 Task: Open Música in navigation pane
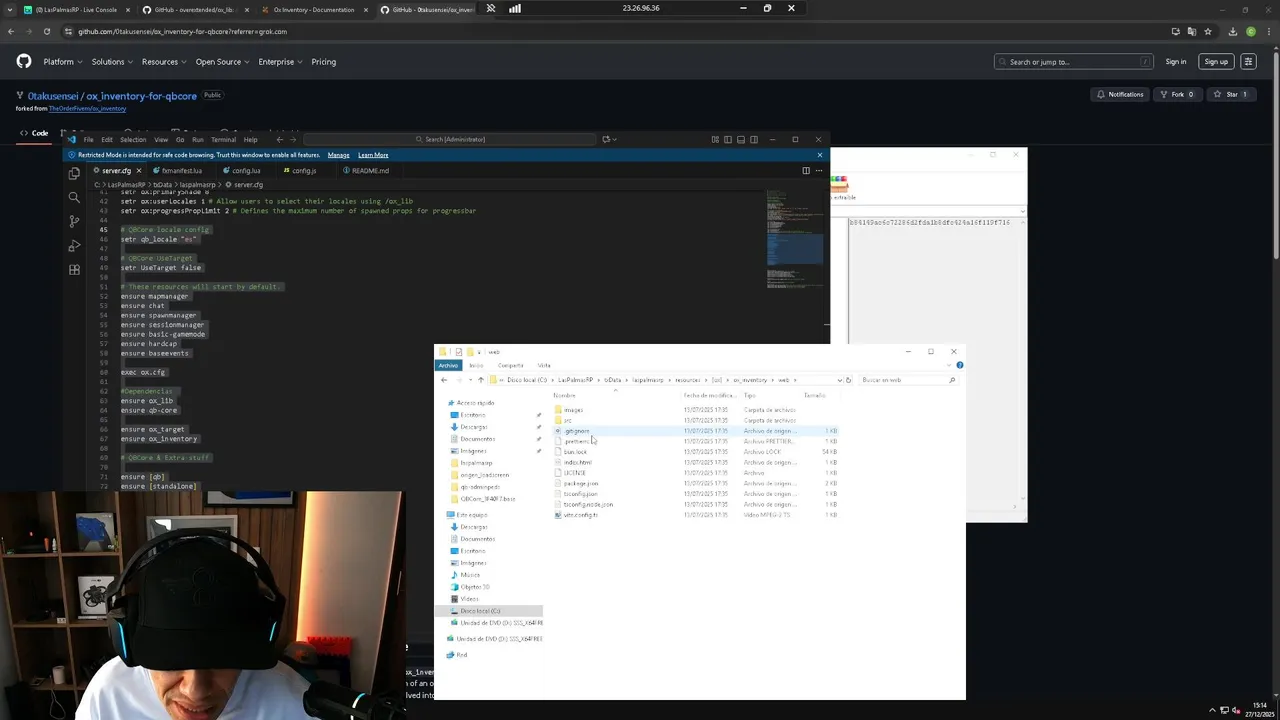tap(470, 575)
